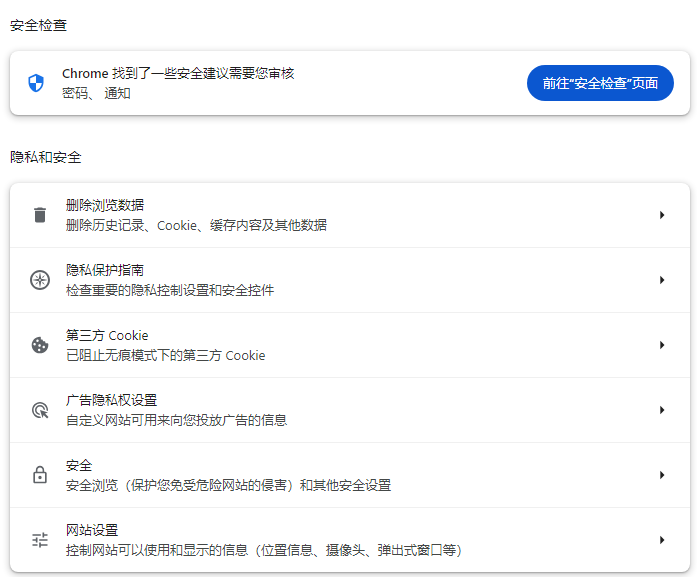Open the 广告隐私权设置 title
The width and height of the screenshot is (697, 577).
pos(112,400)
